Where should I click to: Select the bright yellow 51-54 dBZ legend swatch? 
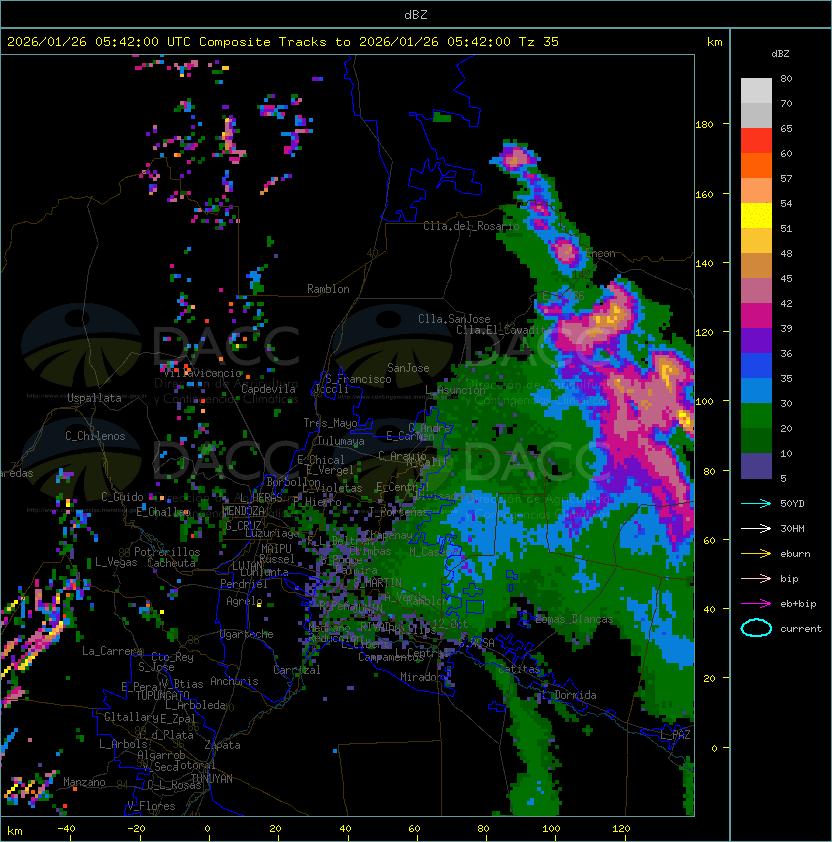pyautogui.click(x=756, y=216)
